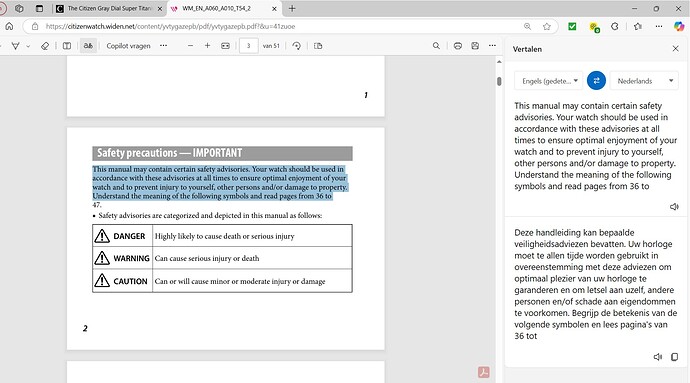The image size is (690, 383).
Task: Open the tab actions menu icon
Action: (x=39, y=8)
